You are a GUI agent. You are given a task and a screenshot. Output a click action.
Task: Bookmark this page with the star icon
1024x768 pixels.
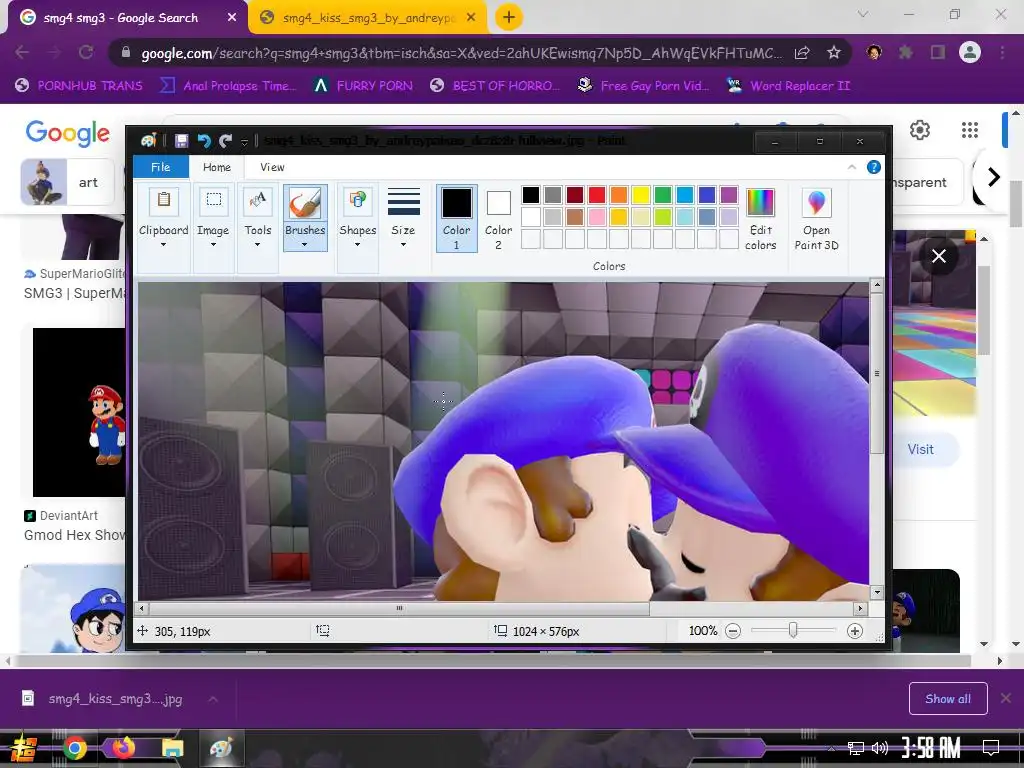tap(834, 53)
